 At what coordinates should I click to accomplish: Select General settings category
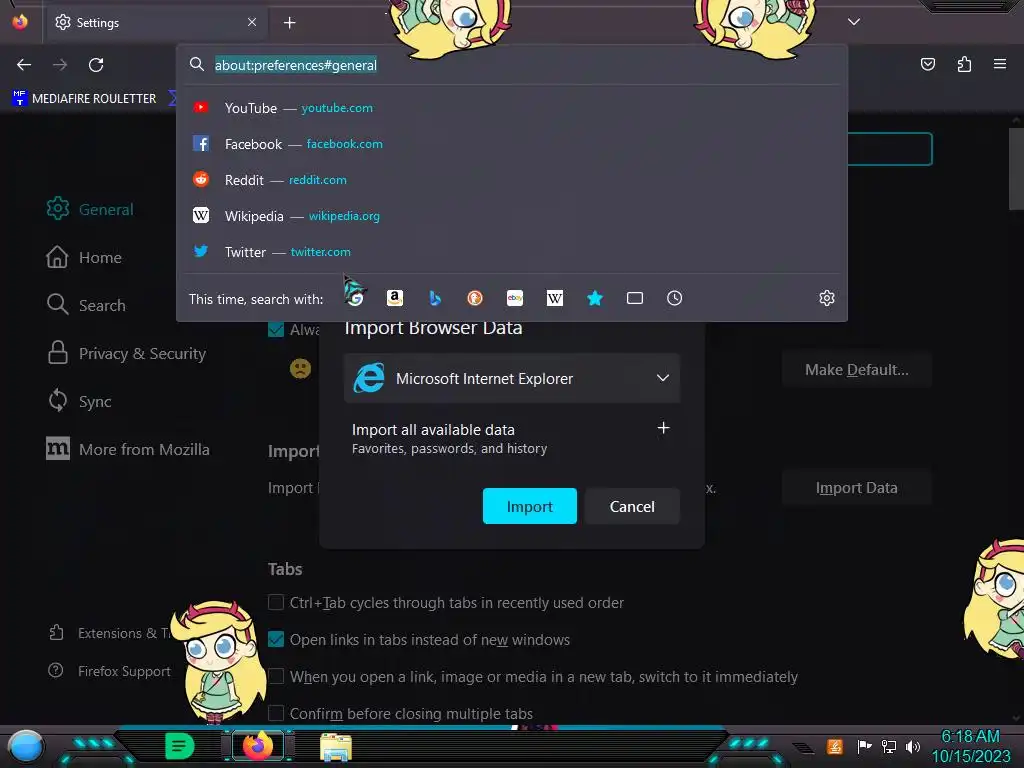[x=90, y=209]
